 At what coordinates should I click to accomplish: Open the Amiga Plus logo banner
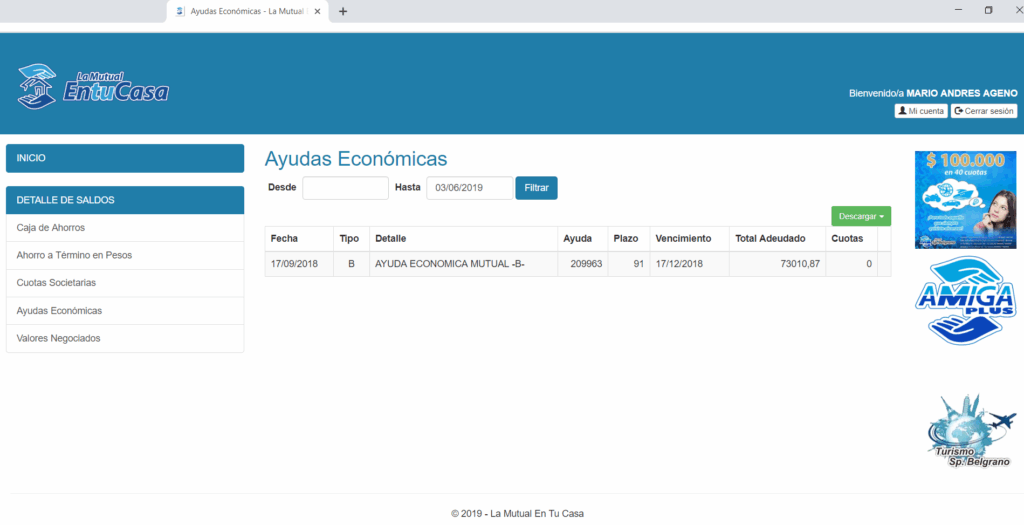coord(966,301)
